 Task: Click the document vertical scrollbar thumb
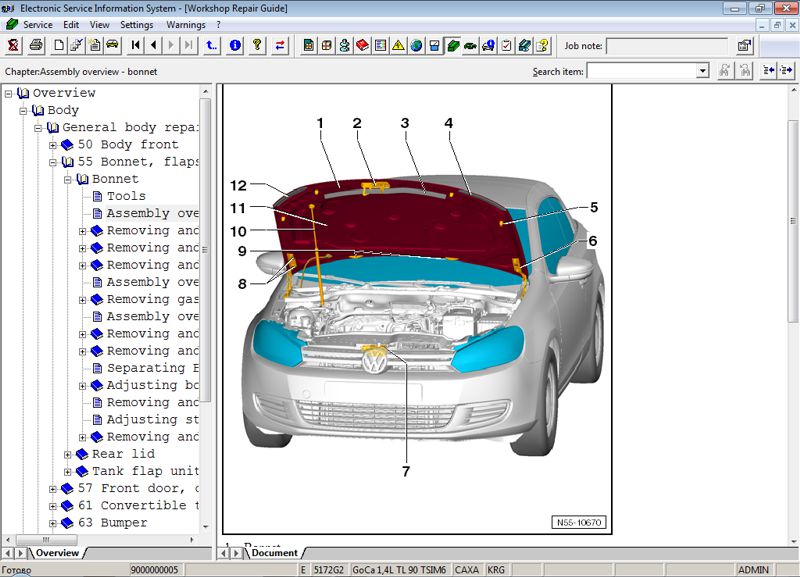(793, 221)
